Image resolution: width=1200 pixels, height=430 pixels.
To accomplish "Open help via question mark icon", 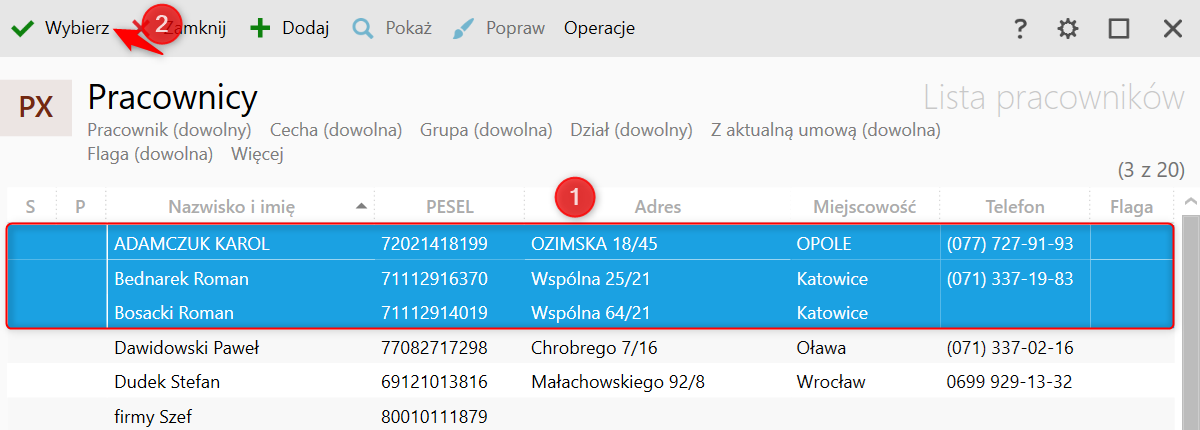I will coord(1020,29).
